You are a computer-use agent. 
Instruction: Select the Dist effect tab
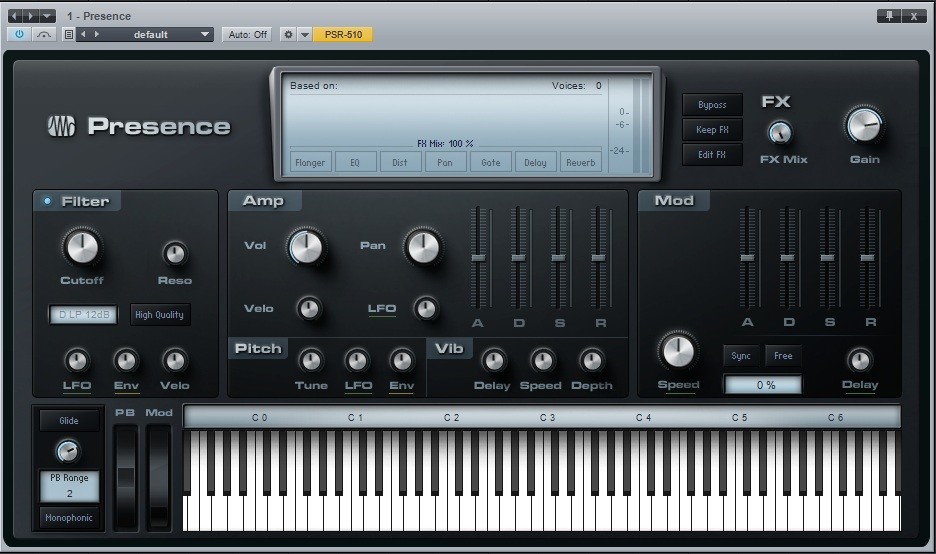pos(400,162)
